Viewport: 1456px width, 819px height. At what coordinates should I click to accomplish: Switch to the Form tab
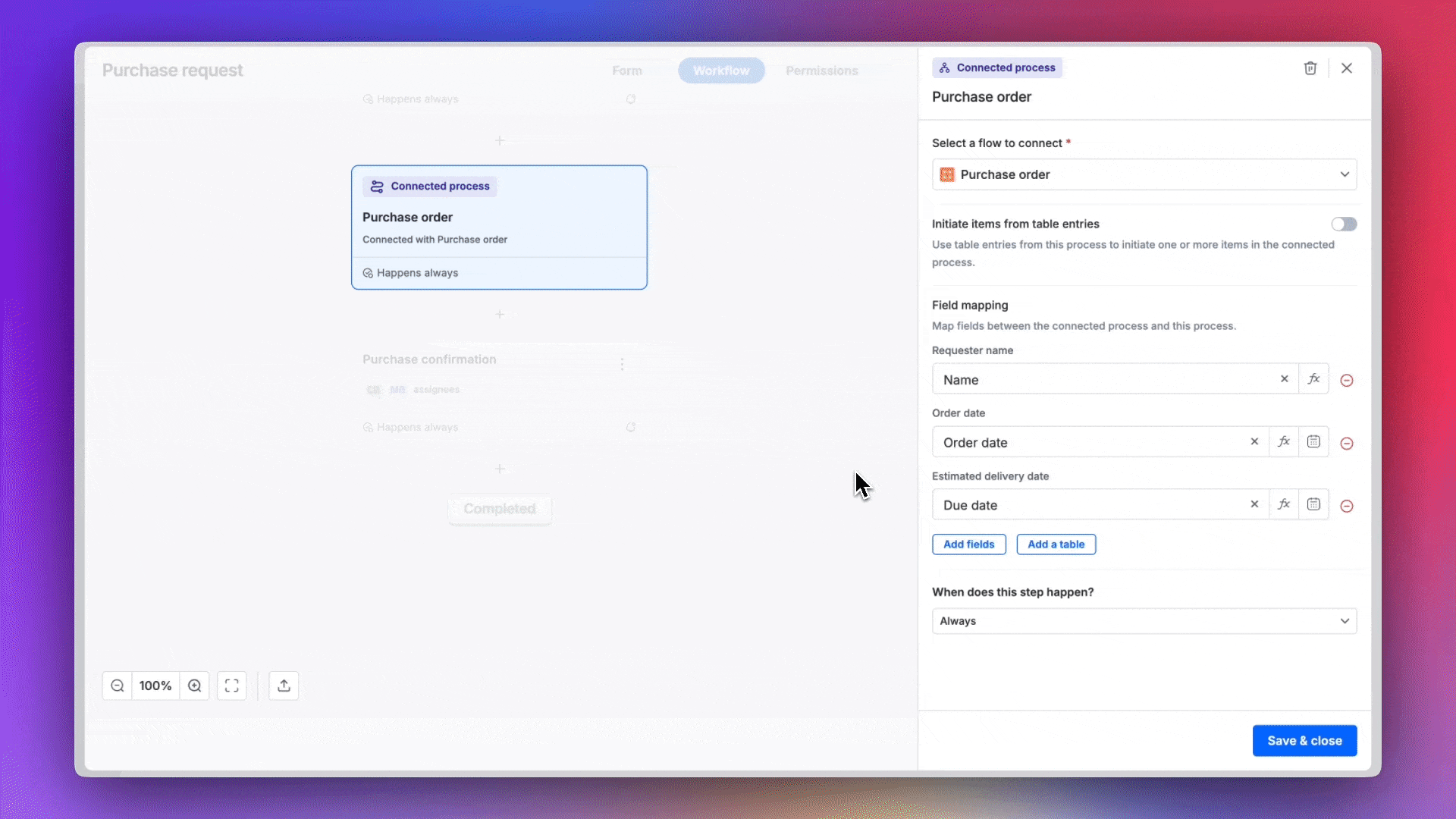pyautogui.click(x=627, y=71)
